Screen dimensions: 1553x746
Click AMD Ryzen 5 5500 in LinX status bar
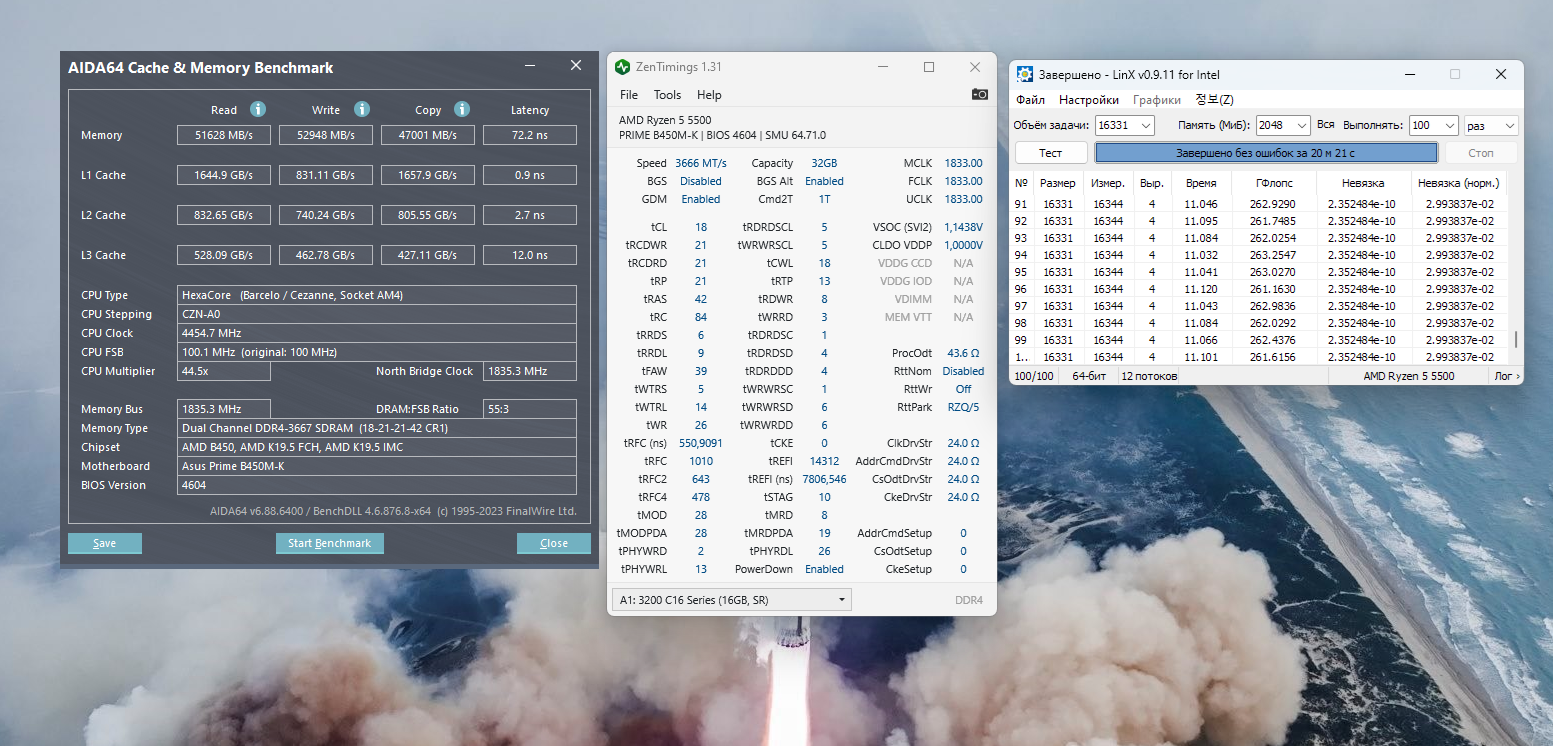click(x=1409, y=376)
